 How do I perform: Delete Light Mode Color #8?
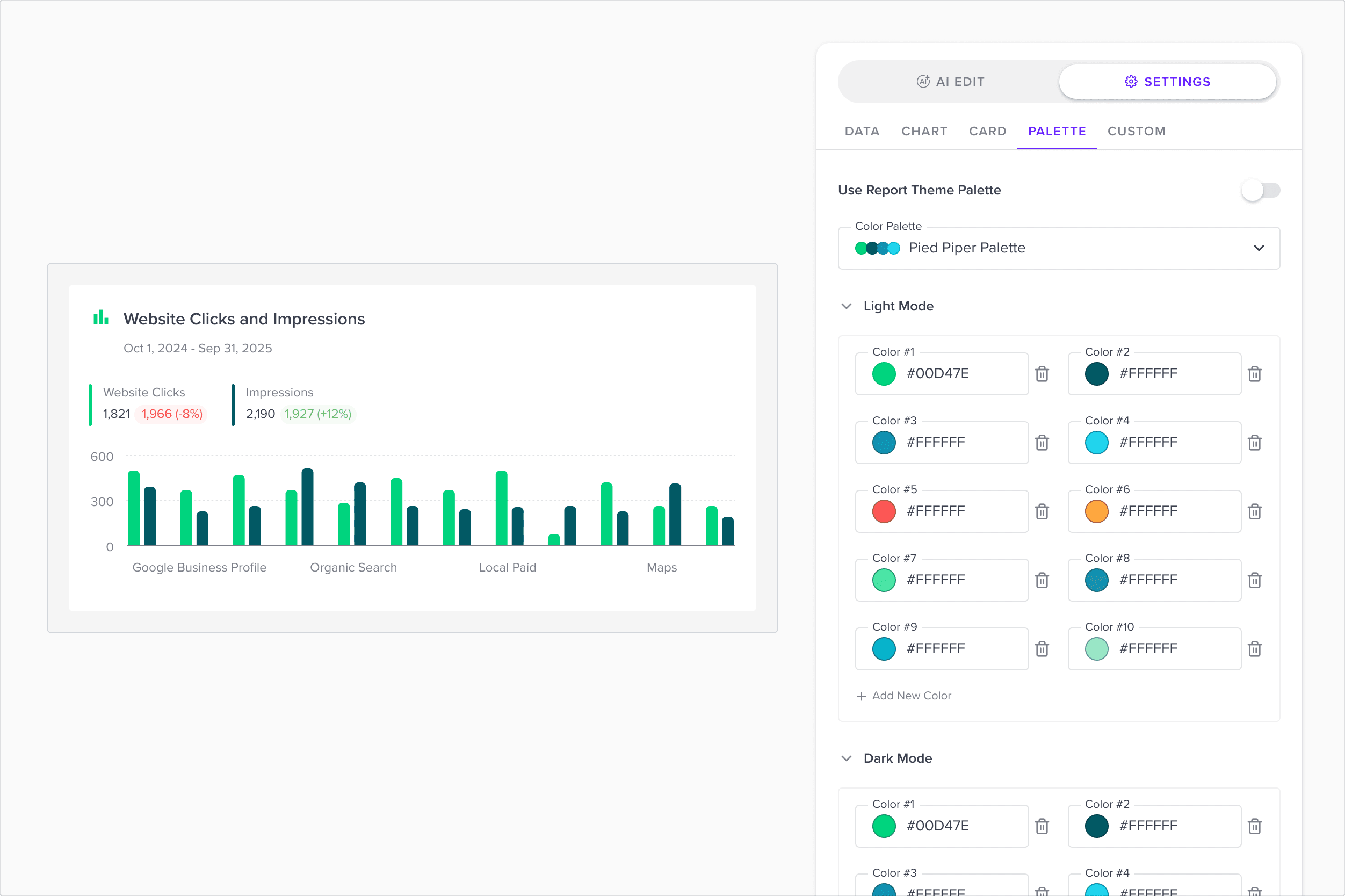[1254, 580]
